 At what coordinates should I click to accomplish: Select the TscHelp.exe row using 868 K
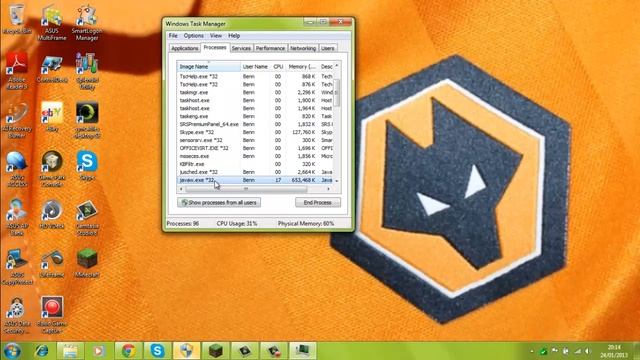[x=255, y=76]
